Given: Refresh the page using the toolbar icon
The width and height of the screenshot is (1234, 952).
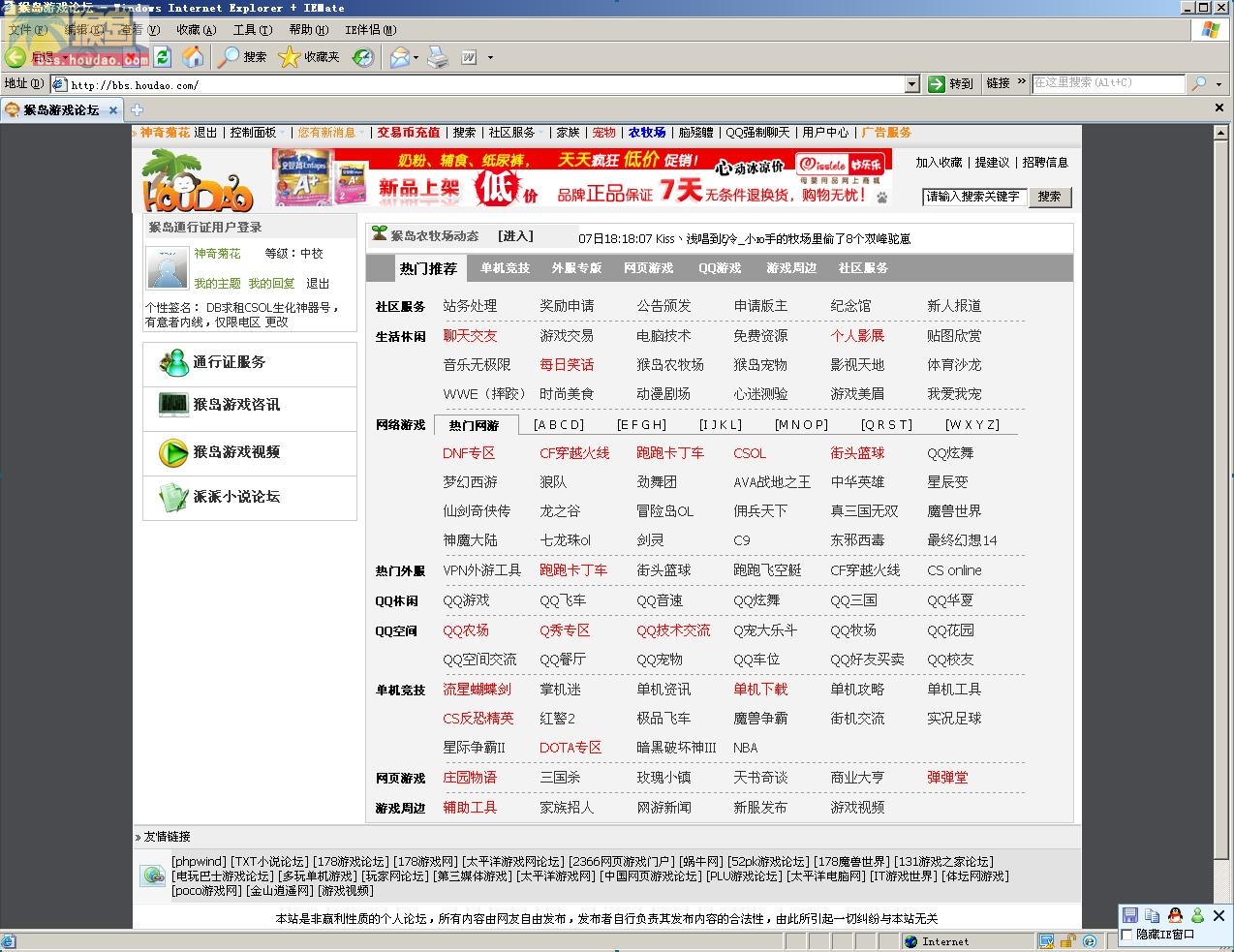Looking at the screenshot, I should click(162, 57).
